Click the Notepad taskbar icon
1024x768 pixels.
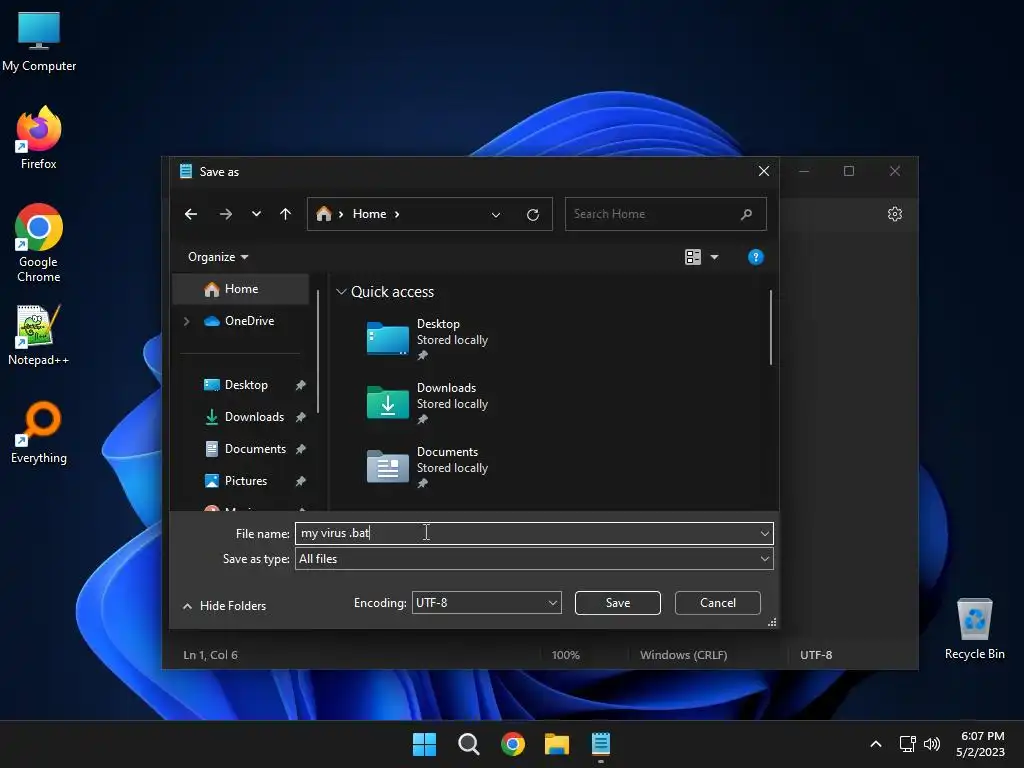pyautogui.click(x=601, y=744)
